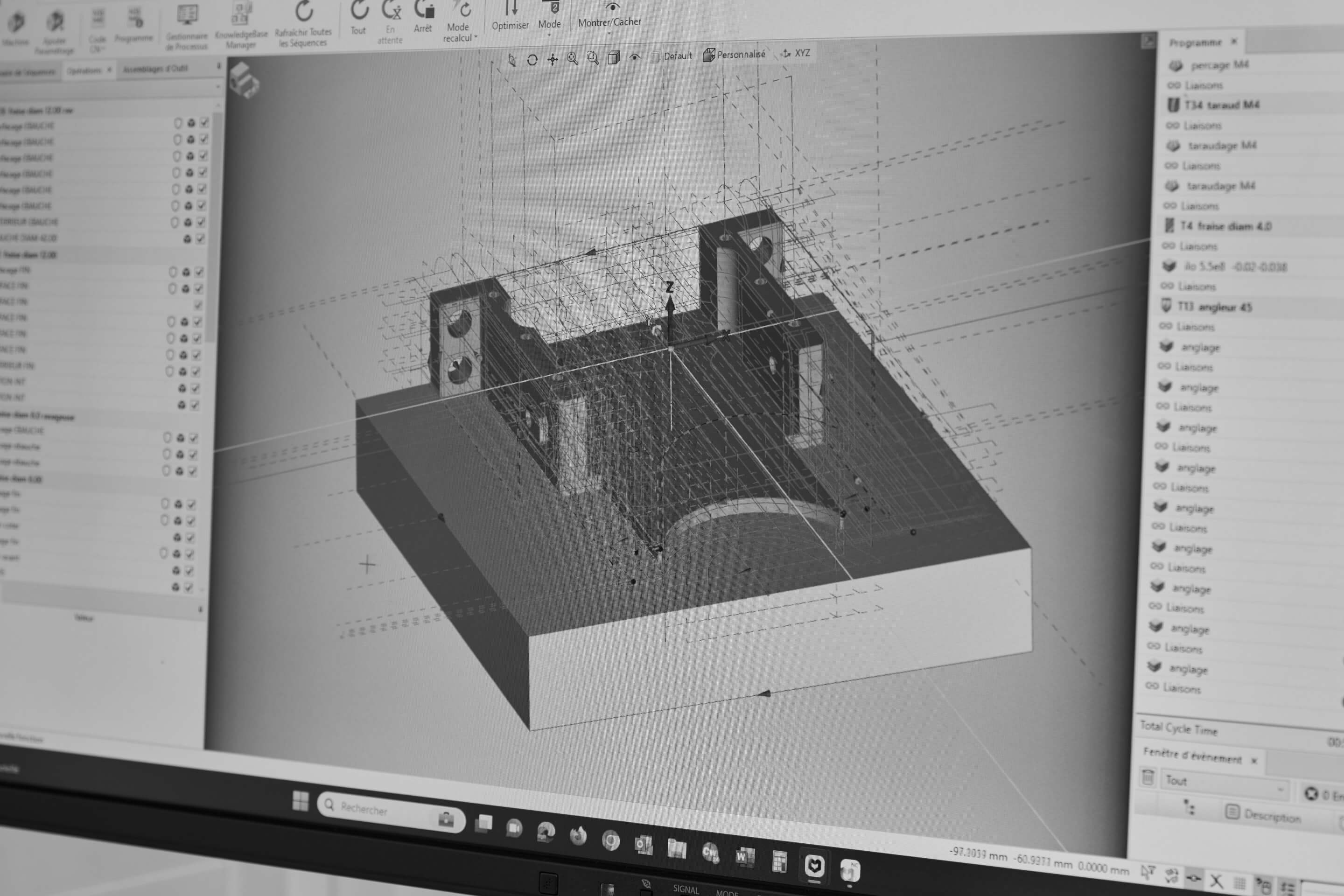Image resolution: width=1344 pixels, height=896 pixels.
Task: Click the left panel pin arrow
Action: click(219, 66)
